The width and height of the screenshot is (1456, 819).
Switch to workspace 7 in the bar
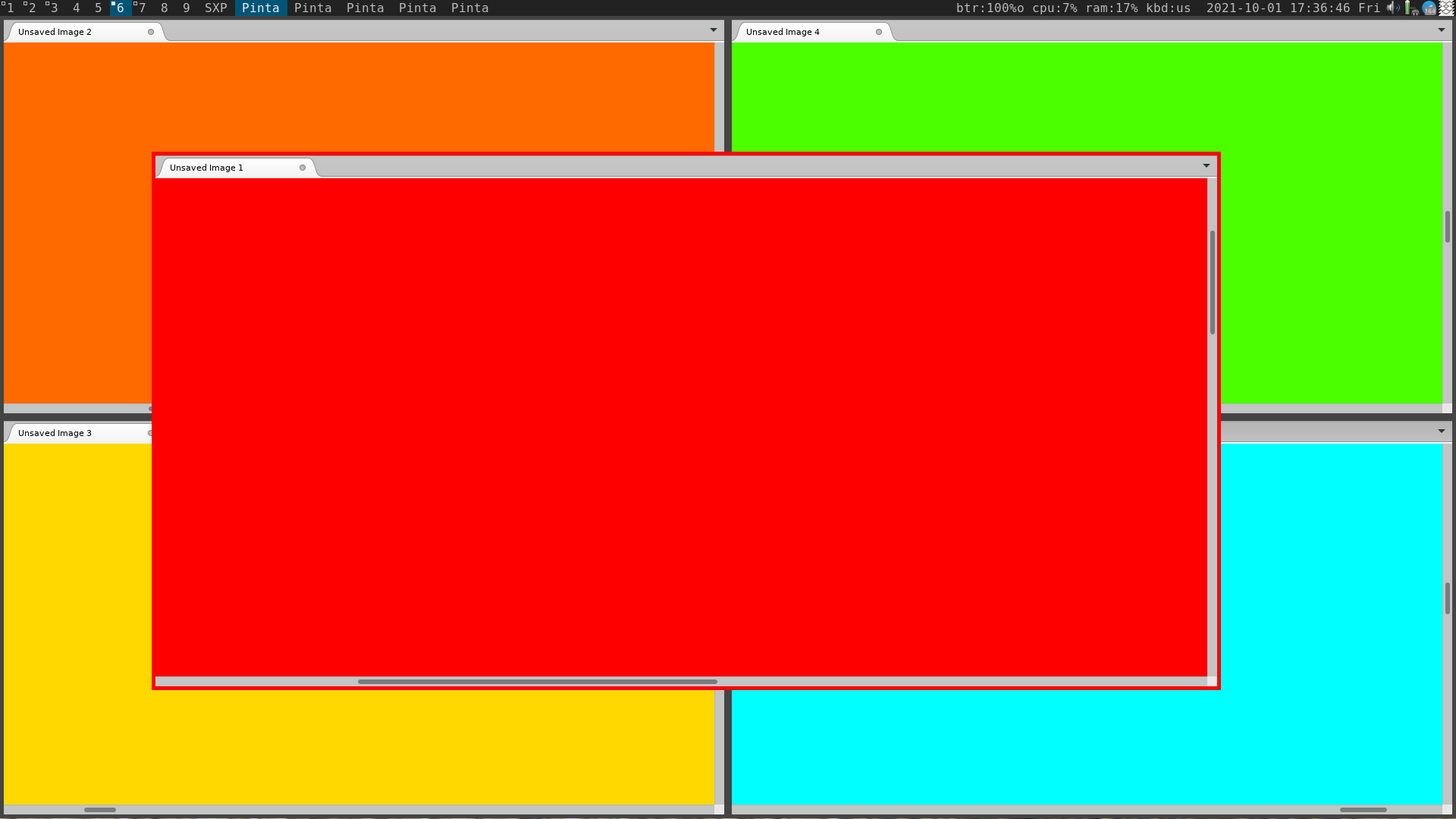pyautogui.click(x=141, y=8)
